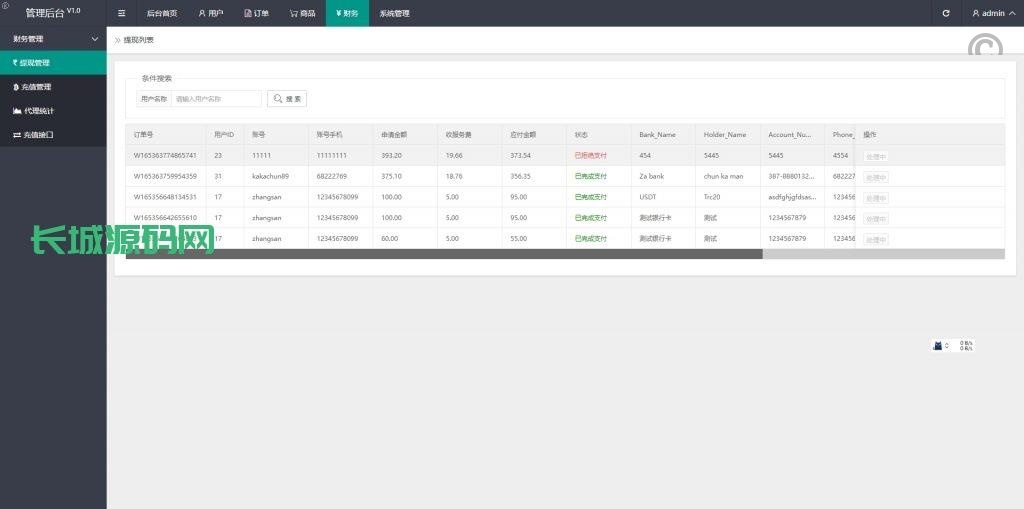The width and height of the screenshot is (1024, 509).
Task: Click 处理中 button in the kakachun89 row
Action: [x=876, y=177]
